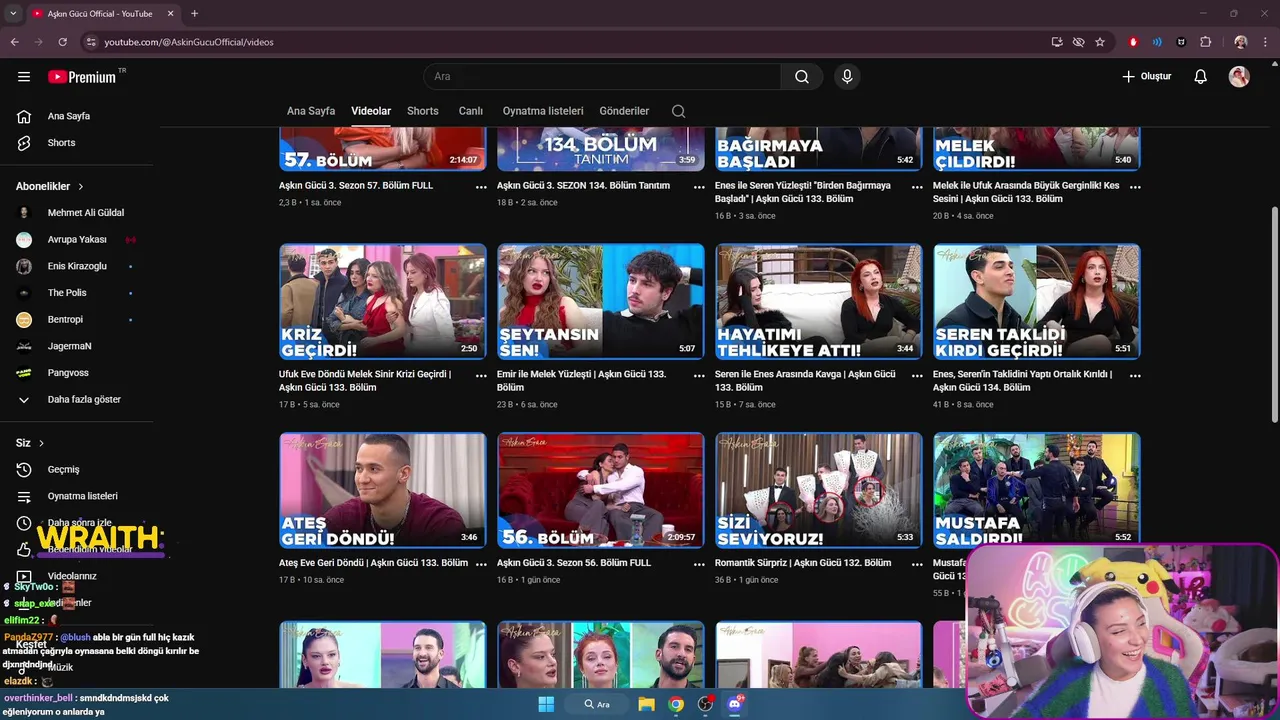Click the Chrome address bar URL
1280x720 pixels.
click(189, 42)
